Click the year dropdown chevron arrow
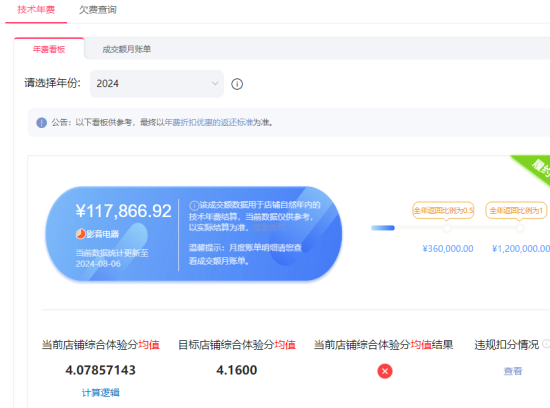Image resolution: width=550 pixels, height=408 pixels. pyautogui.click(x=215, y=83)
